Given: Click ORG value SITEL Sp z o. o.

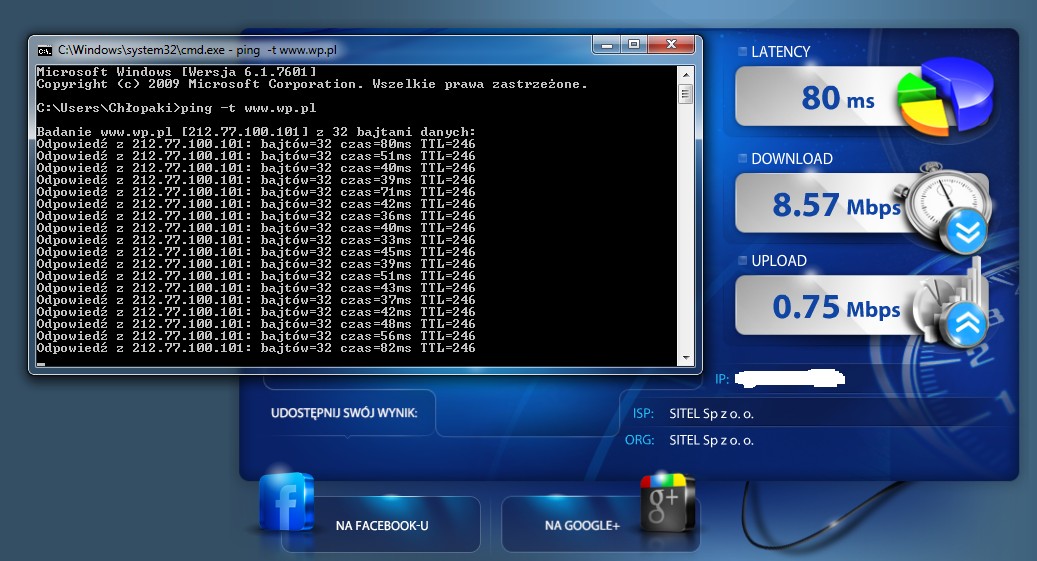Looking at the screenshot, I should 711,441.
